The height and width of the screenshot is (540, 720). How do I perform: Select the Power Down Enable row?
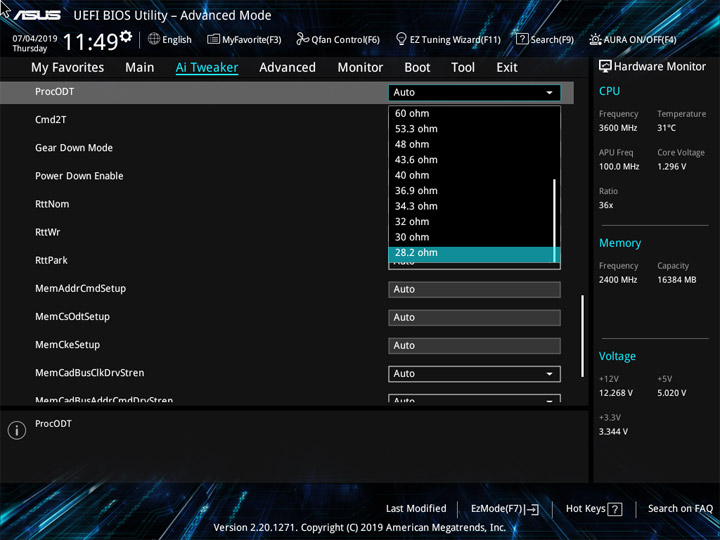tap(79, 176)
